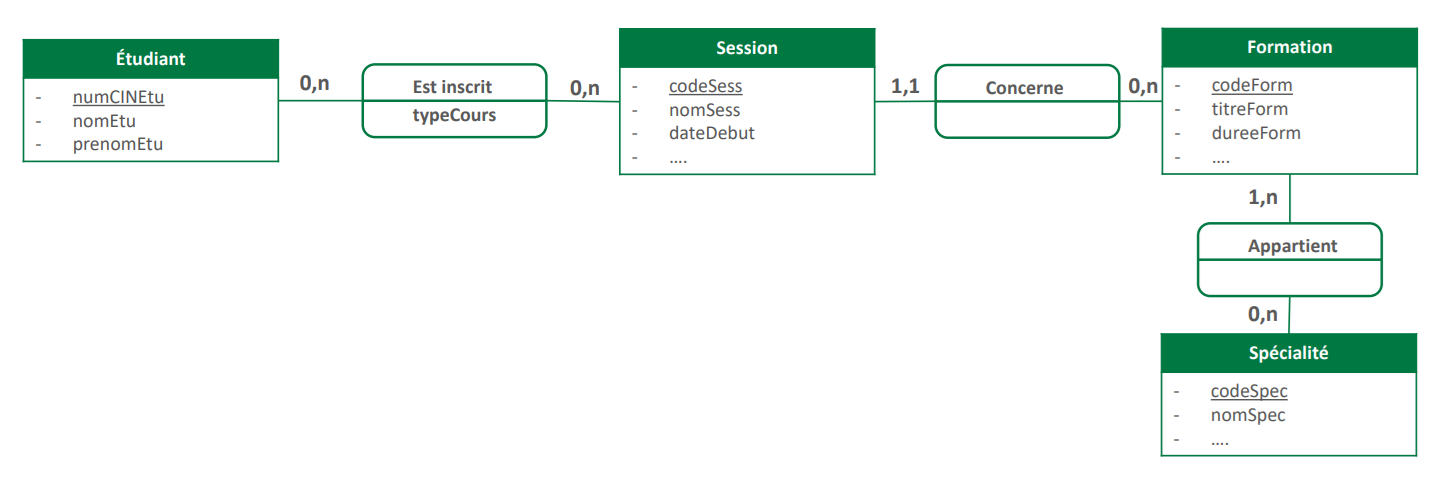Click the Est inscrit relationship label
The height and width of the screenshot is (501, 1433).
[x=453, y=87]
